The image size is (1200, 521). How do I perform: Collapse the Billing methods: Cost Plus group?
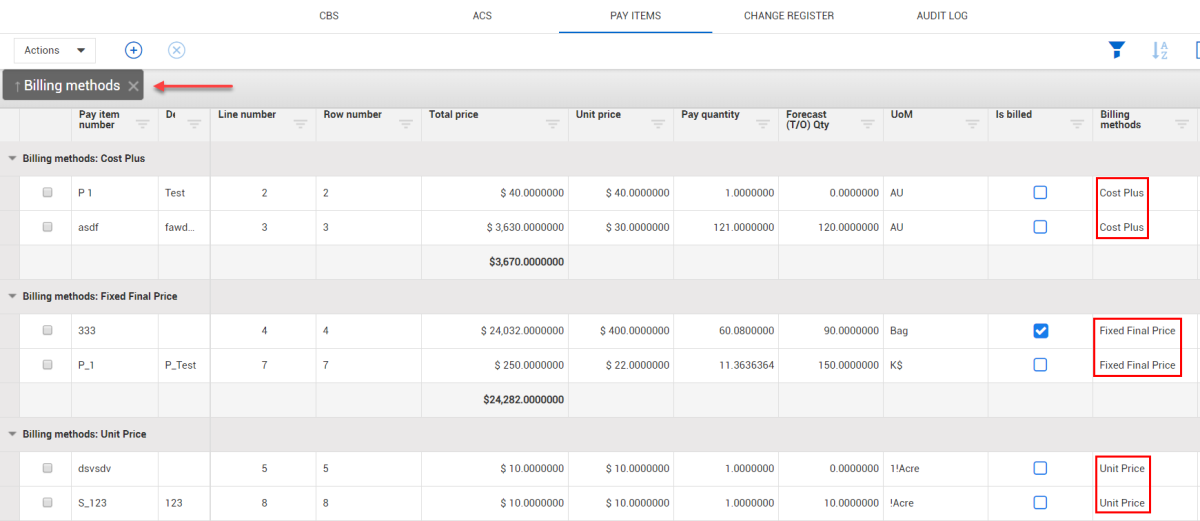[12, 158]
